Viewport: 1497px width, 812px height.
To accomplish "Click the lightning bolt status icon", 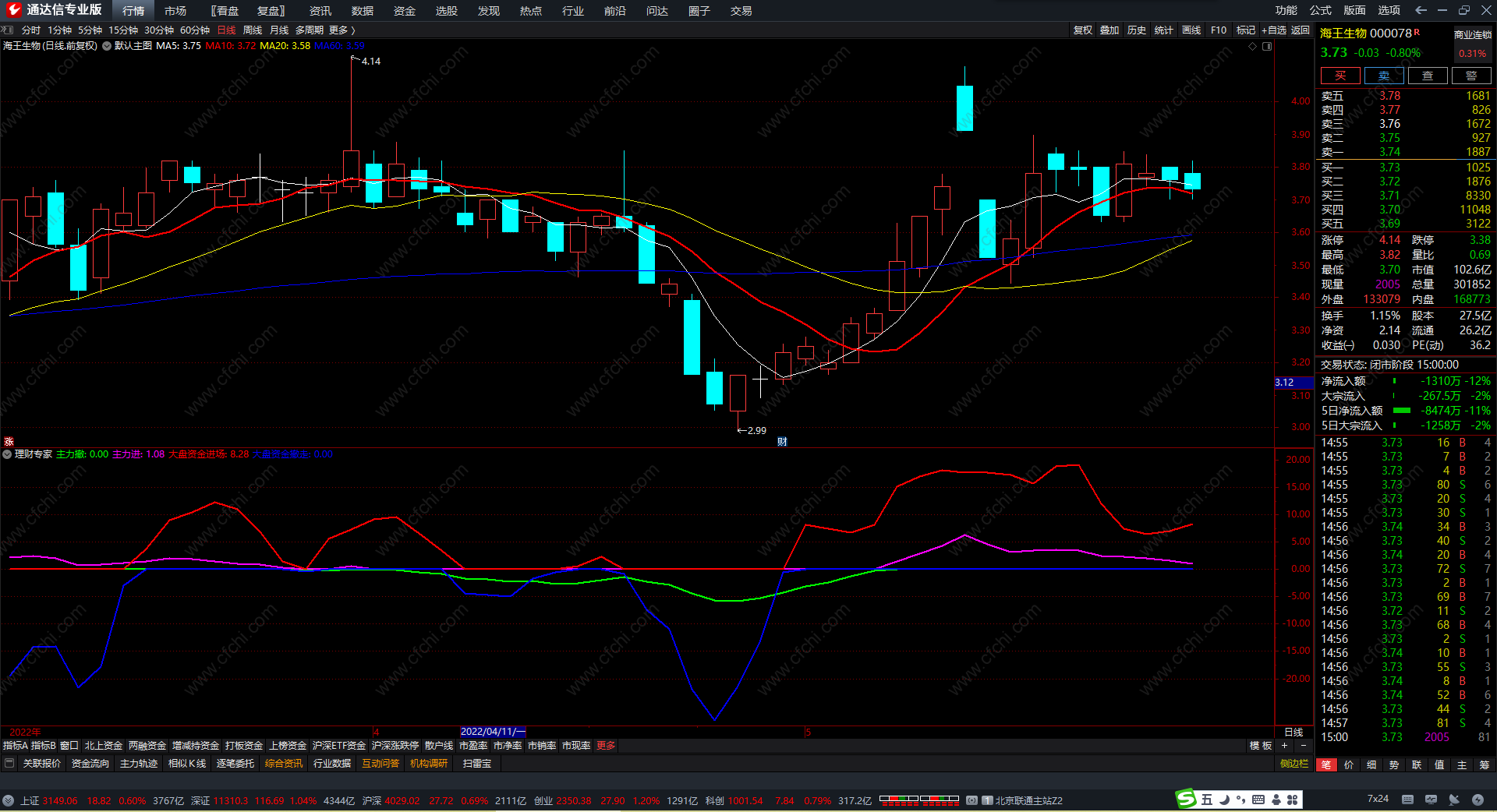I will tap(1478, 800).
